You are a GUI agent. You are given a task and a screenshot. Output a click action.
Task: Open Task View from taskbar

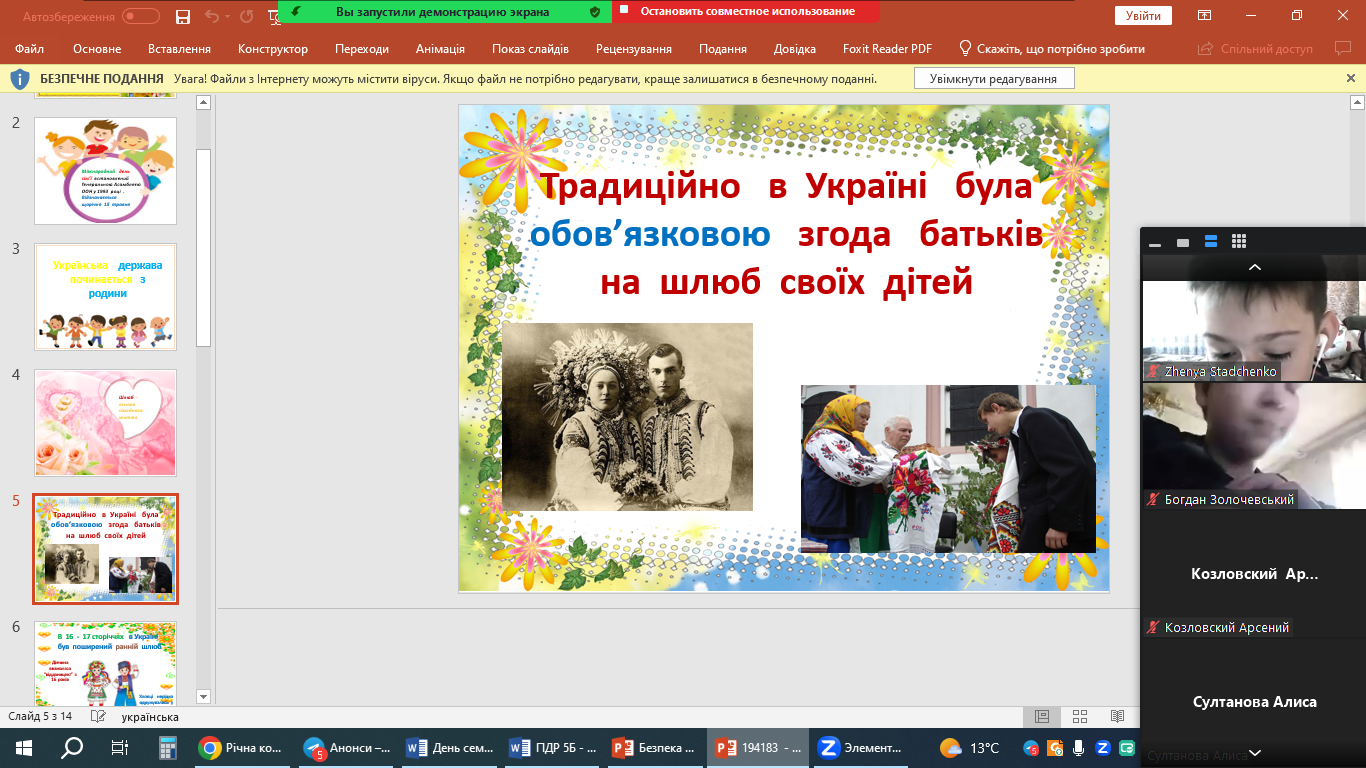(119, 747)
